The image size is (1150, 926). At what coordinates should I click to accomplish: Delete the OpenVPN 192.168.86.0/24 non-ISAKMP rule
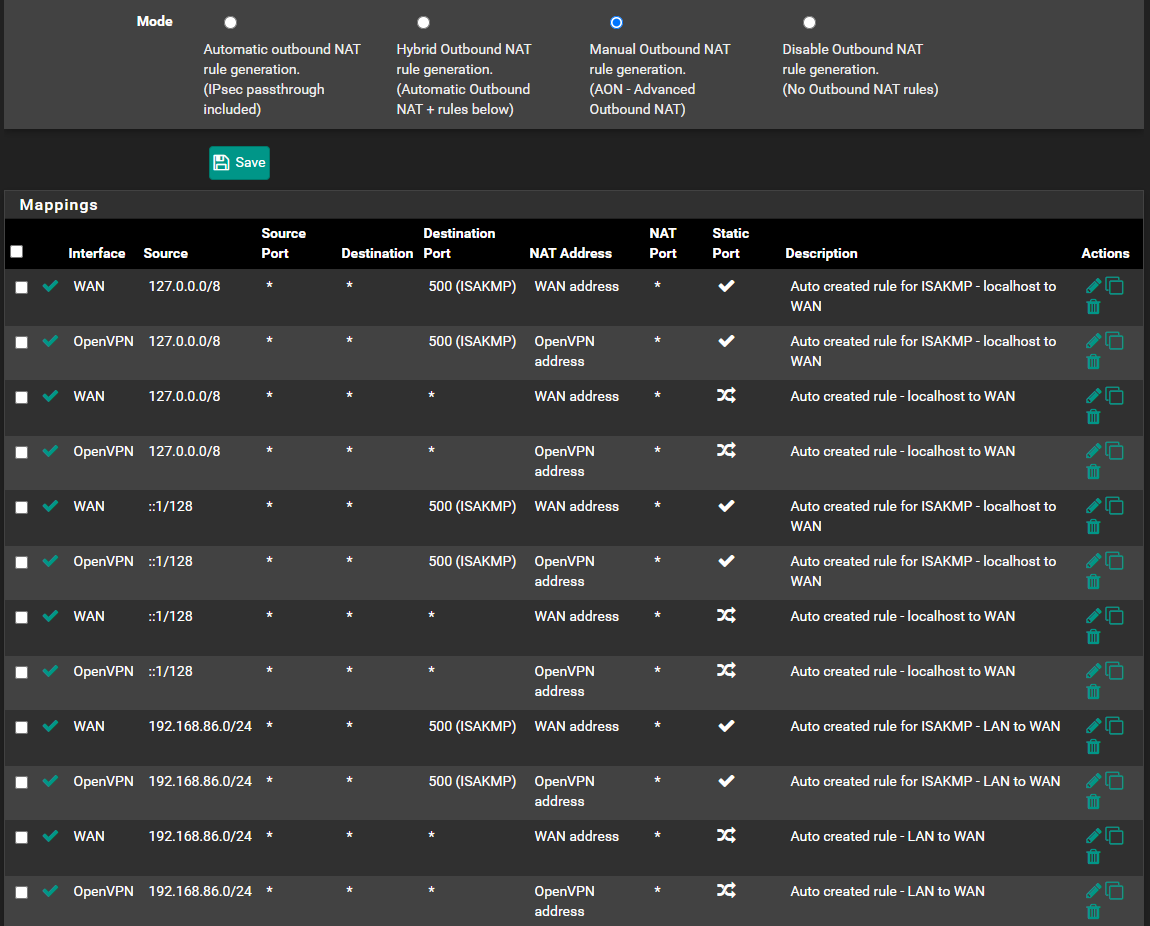[x=1094, y=911]
